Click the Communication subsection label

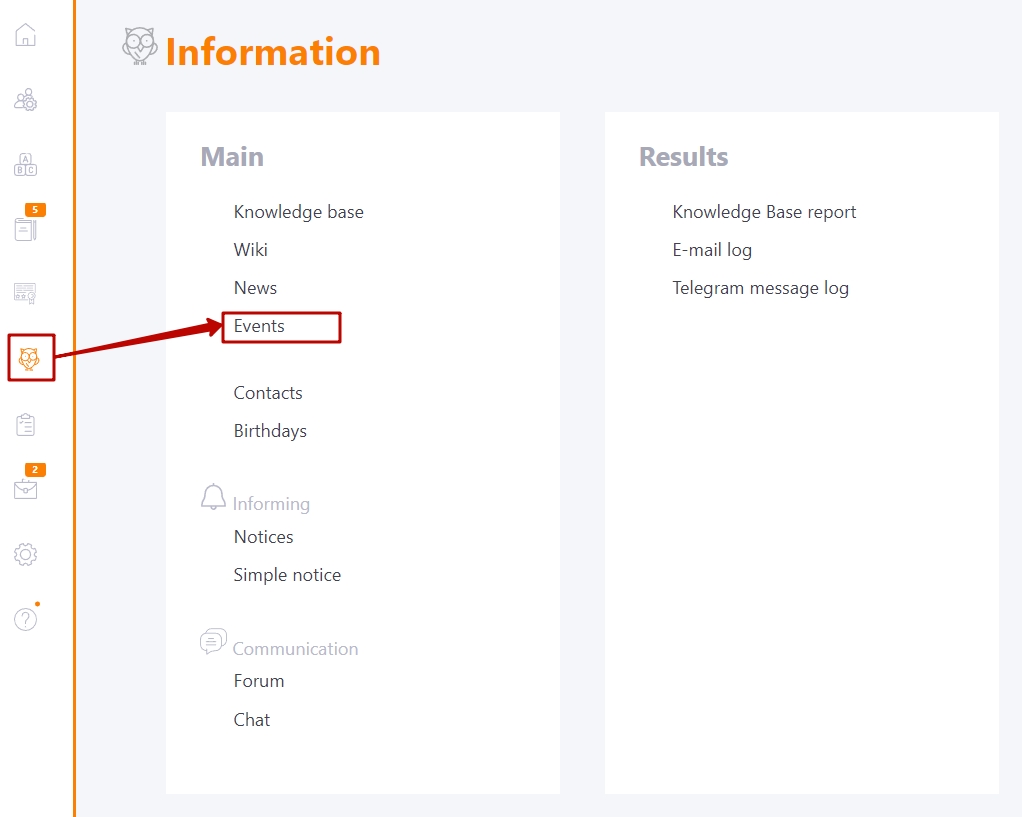pos(295,649)
